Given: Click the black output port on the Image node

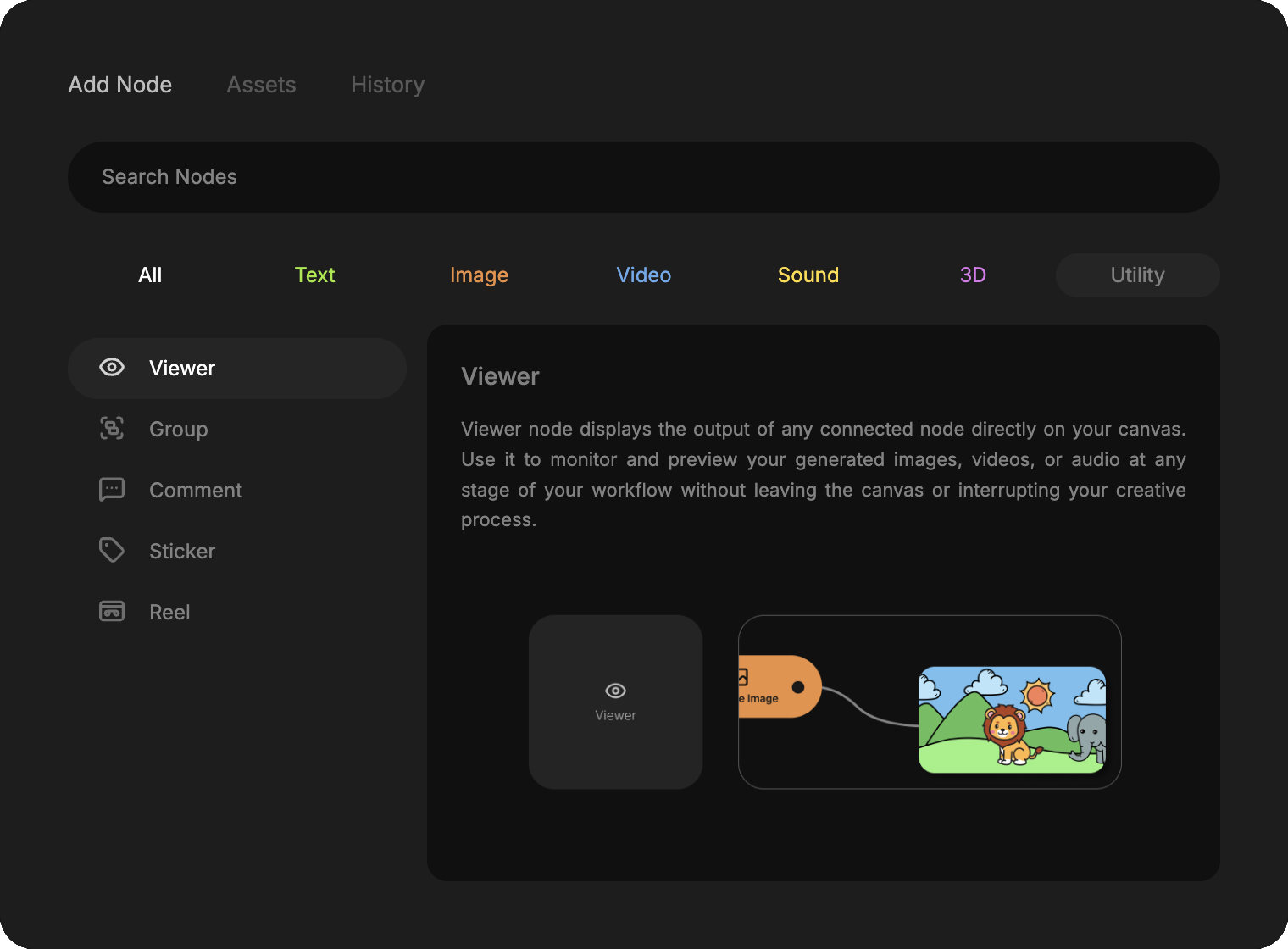Looking at the screenshot, I should click(x=798, y=687).
